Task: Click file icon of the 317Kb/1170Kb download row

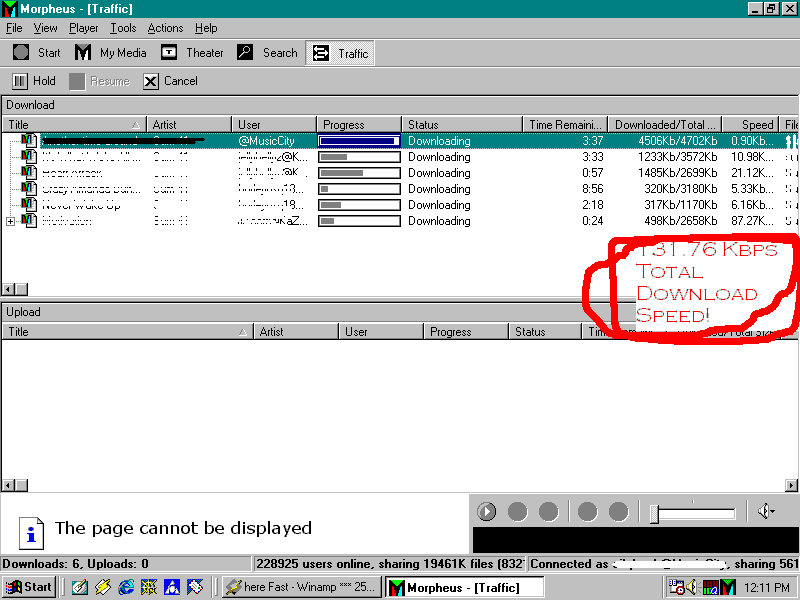Action: click(x=29, y=205)
